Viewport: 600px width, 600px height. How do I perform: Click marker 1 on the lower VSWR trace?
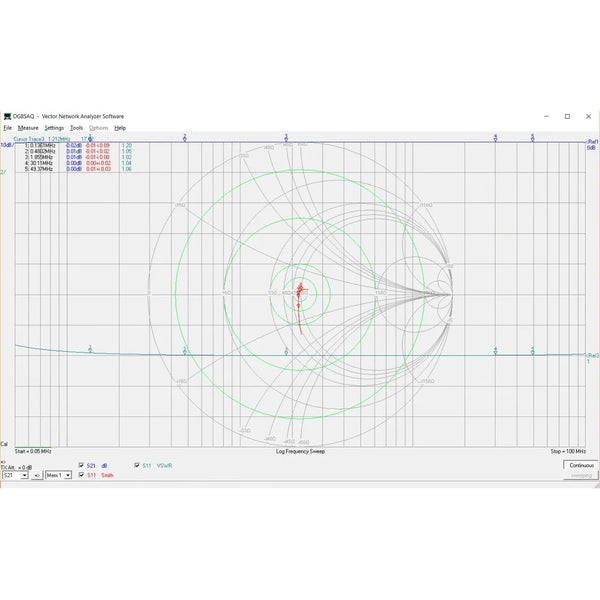coord(90,348)
